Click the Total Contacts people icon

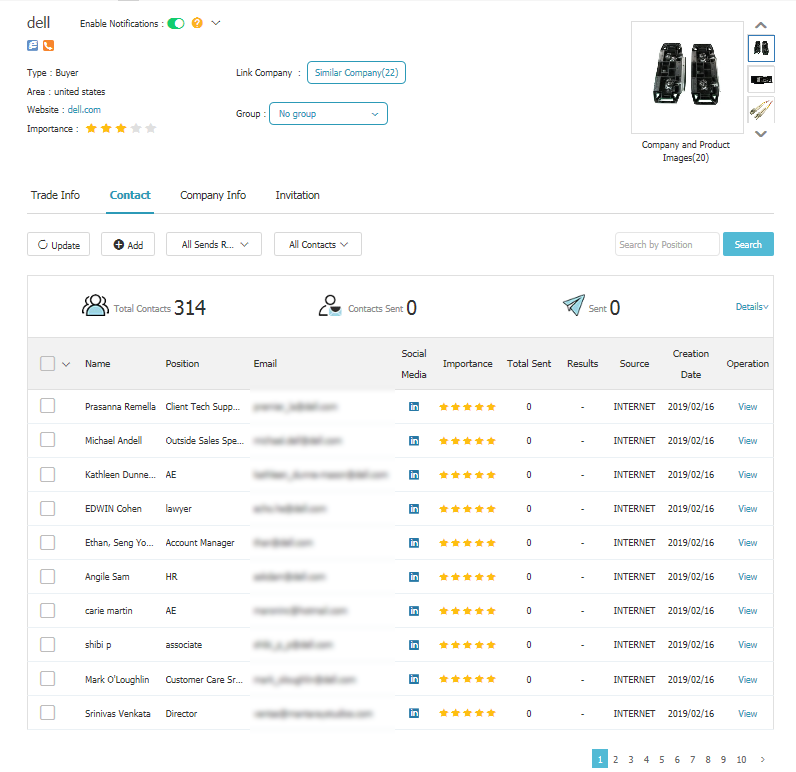click(95, 306)
